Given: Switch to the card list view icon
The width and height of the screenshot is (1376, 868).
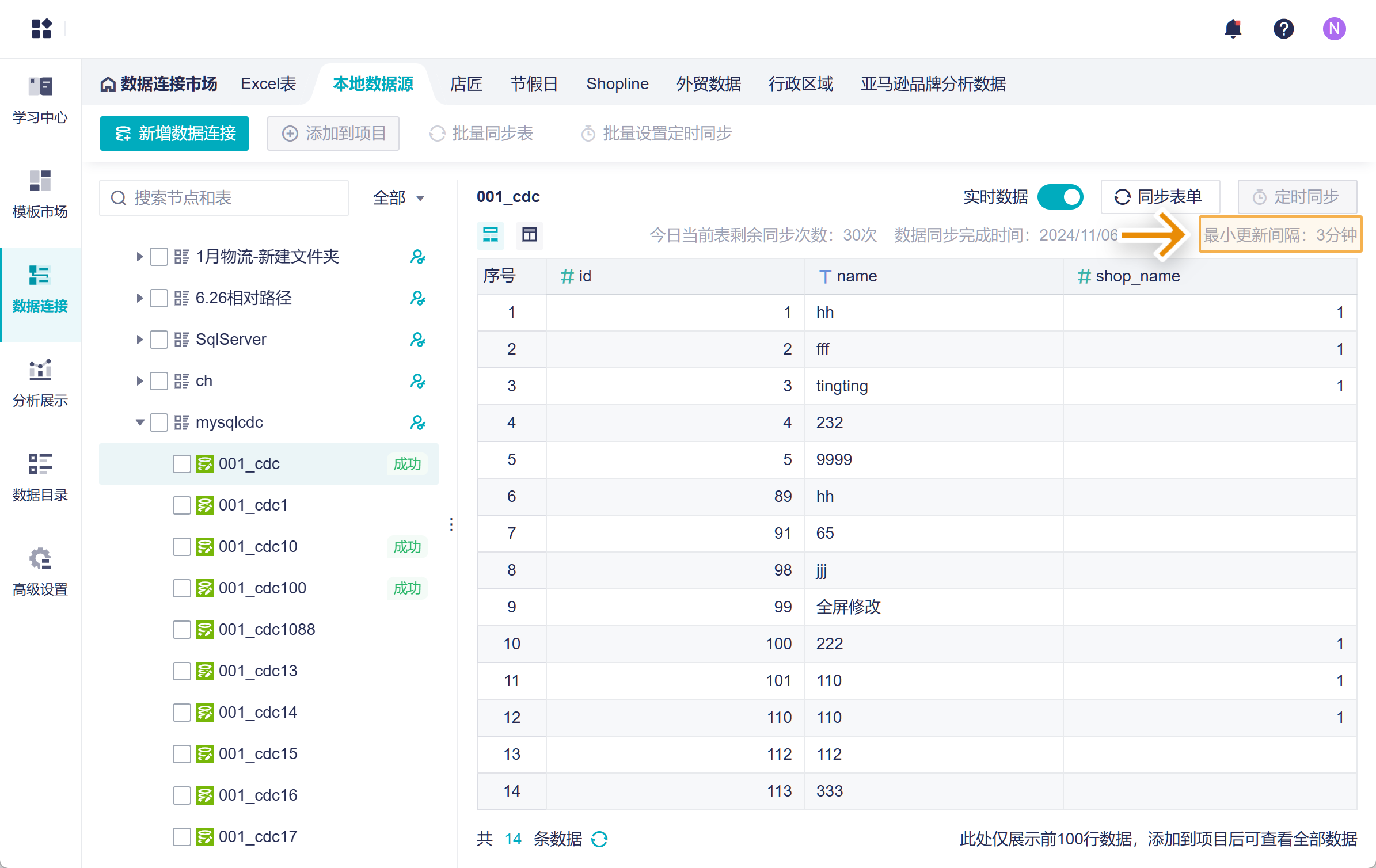Looking at the screenshot, I should 491,234.
